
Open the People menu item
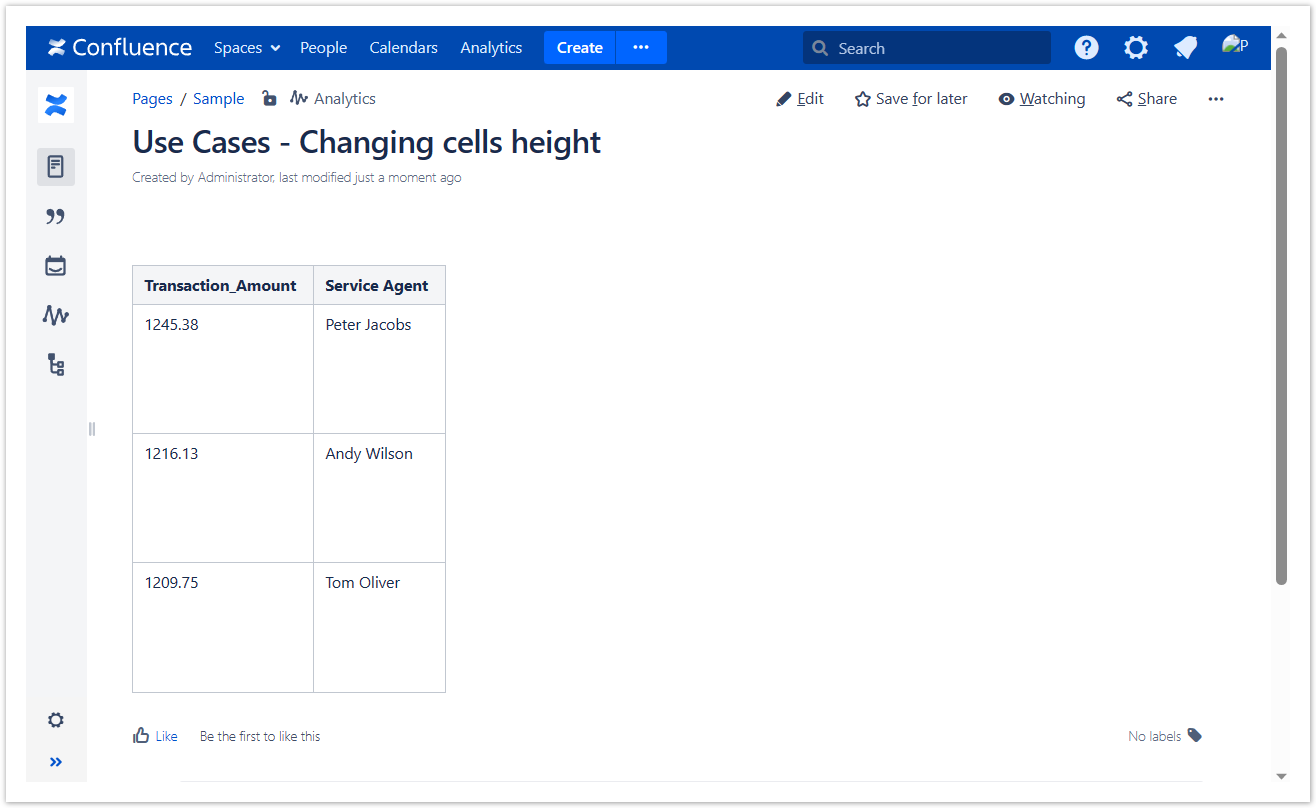pos(323,48)
